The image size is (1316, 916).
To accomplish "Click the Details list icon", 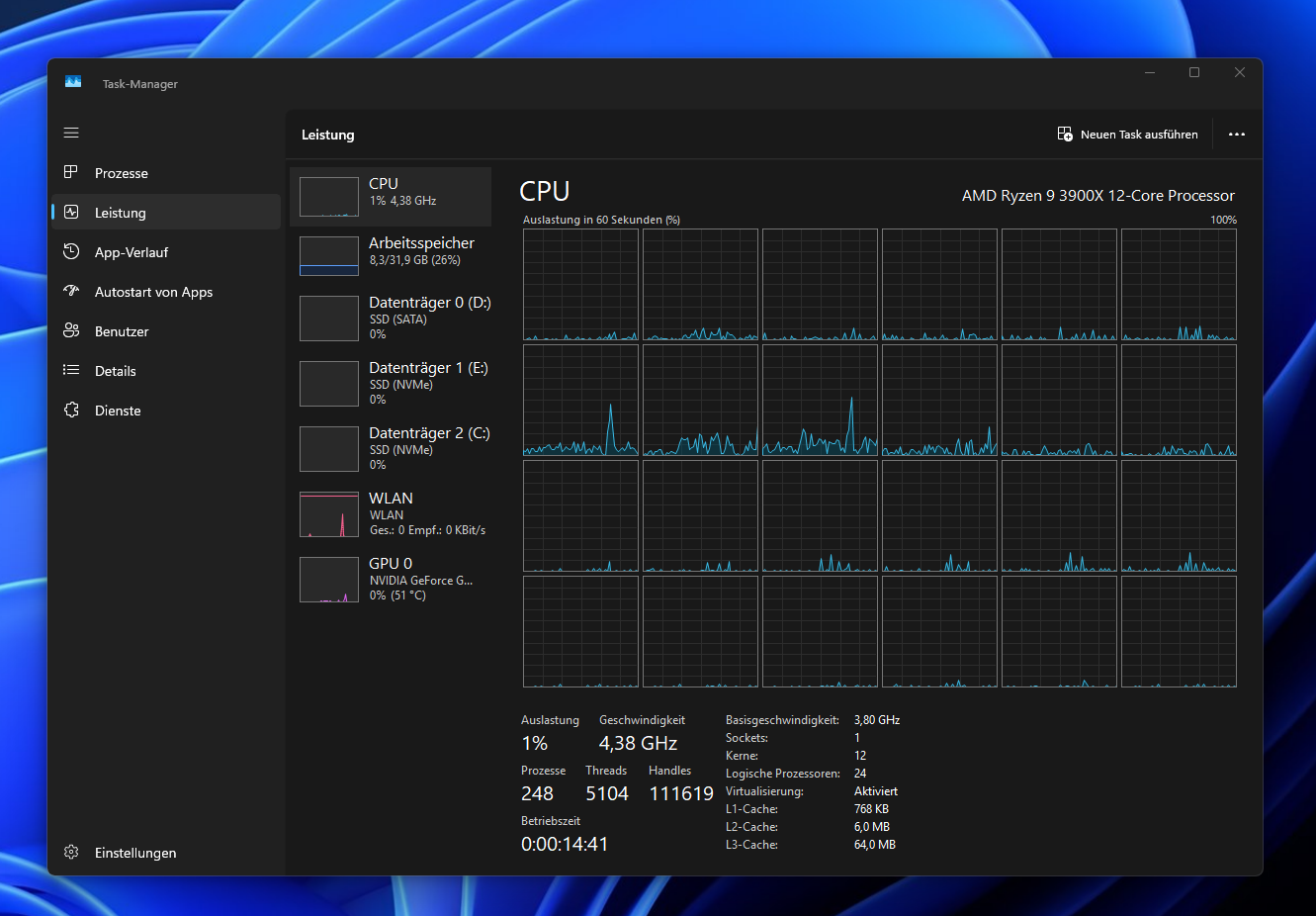I will pos(71,370).
